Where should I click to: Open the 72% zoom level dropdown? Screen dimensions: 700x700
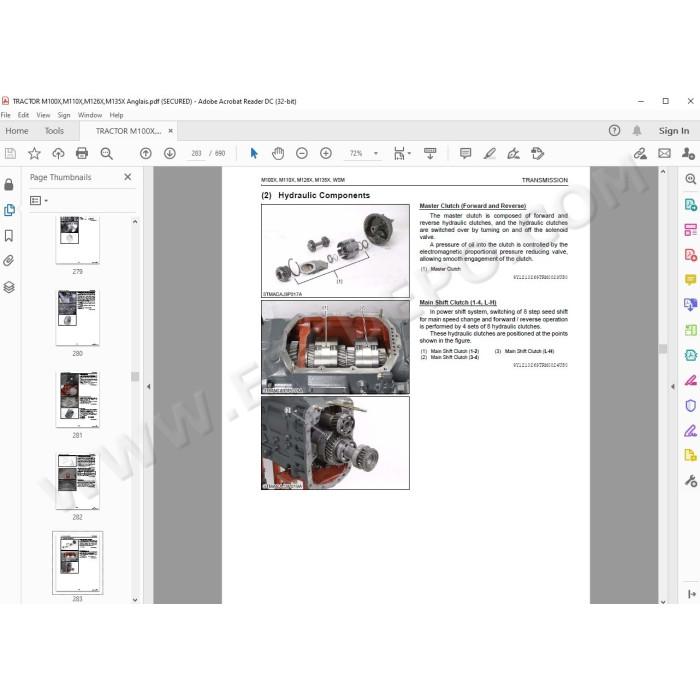pos(376,153)
